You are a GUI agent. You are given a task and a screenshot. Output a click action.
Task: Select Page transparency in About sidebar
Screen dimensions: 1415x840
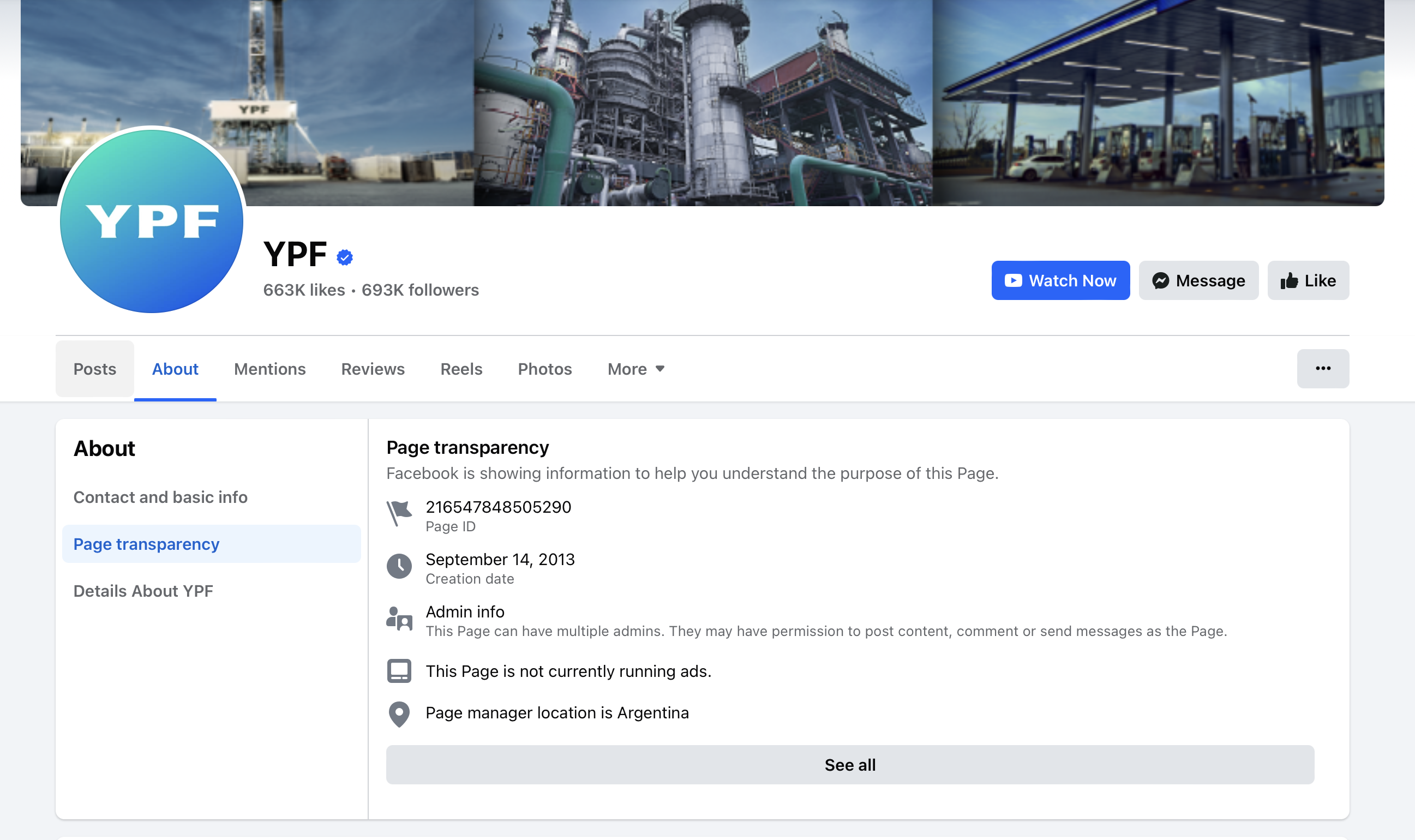211,544
